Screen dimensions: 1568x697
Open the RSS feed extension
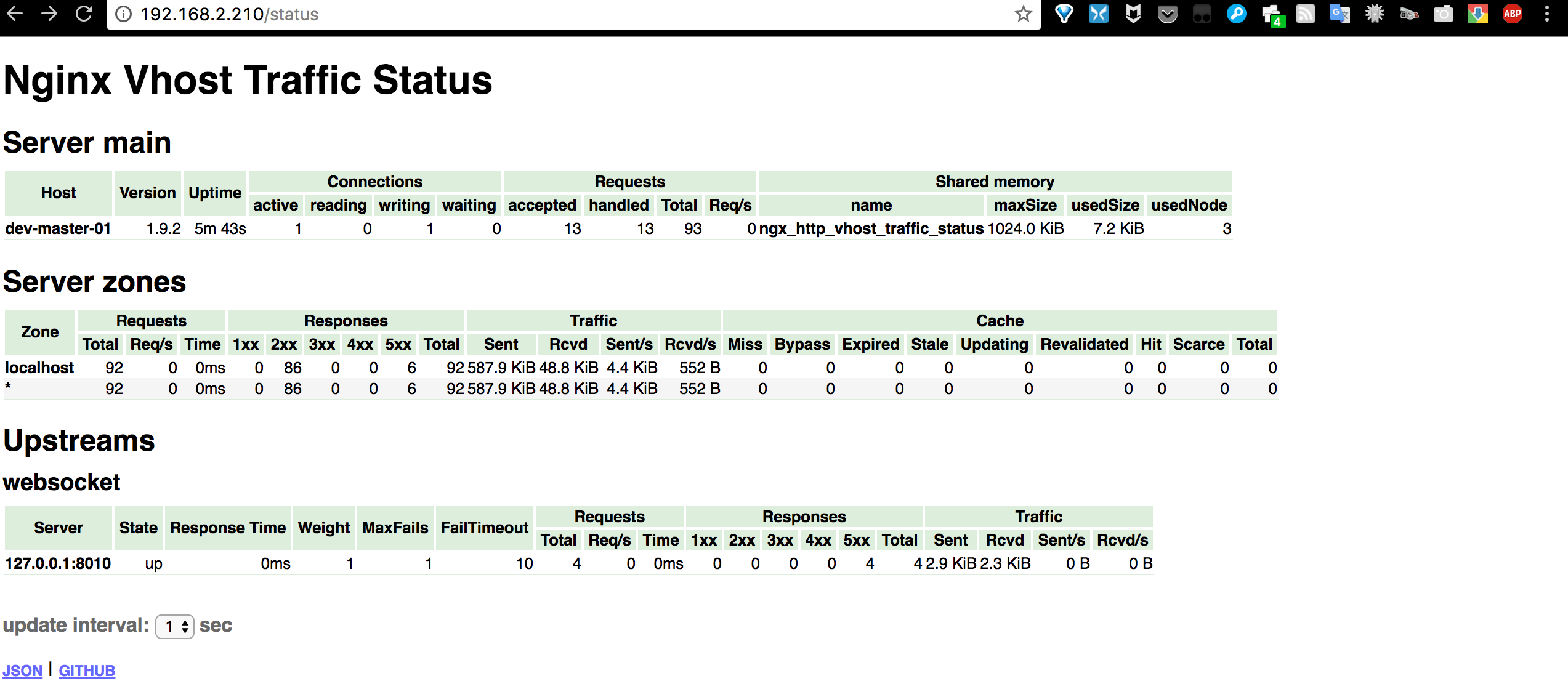point(1305,14)
